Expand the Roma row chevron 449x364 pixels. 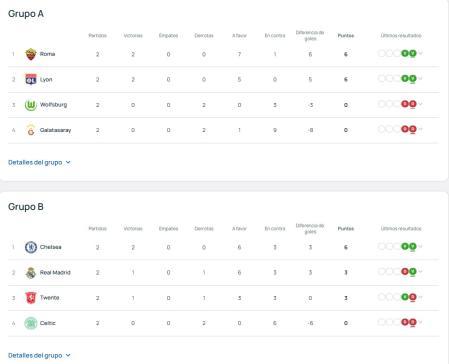pos(420,53)
